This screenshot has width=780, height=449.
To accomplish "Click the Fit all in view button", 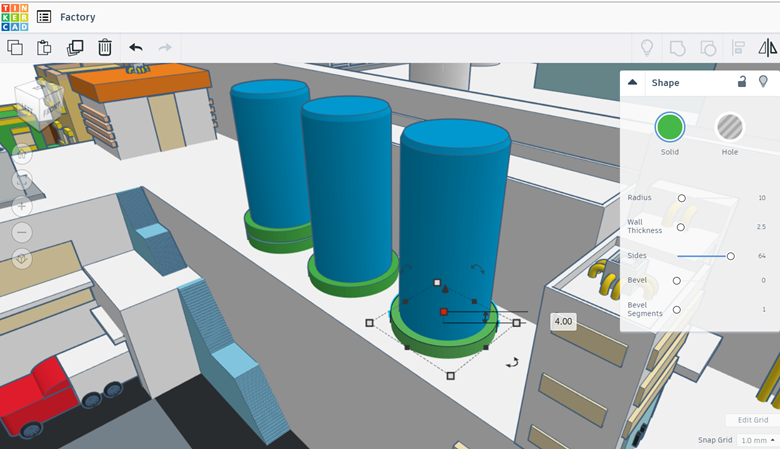I will pyautogui.click(x=22, y=180).
